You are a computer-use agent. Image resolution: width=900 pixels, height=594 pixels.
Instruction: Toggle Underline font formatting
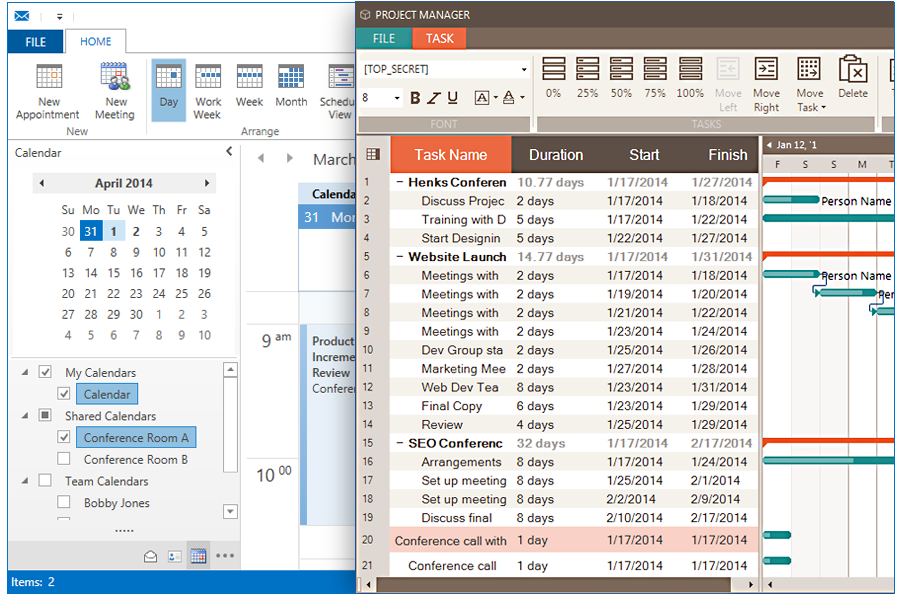tap(452, 98)
